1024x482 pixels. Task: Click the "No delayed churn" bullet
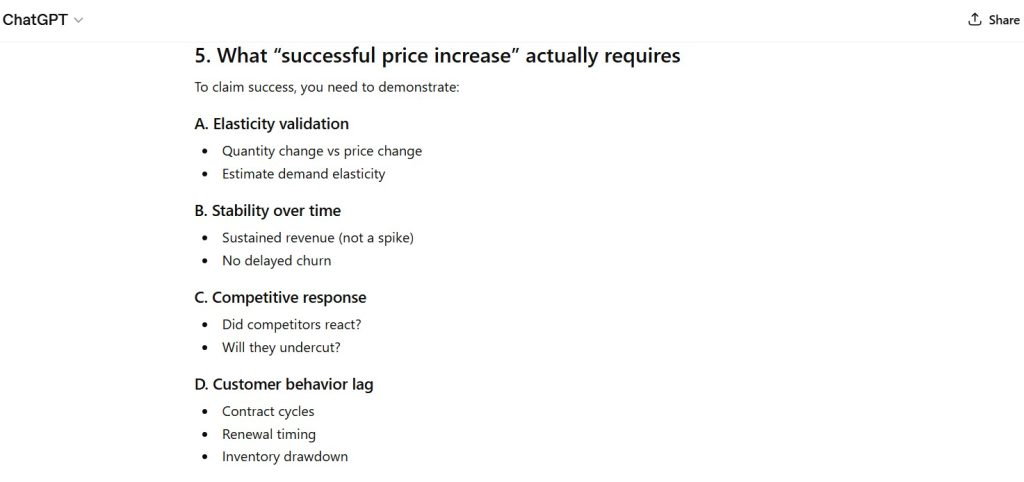pyautogui.click(x=276, y=261)
